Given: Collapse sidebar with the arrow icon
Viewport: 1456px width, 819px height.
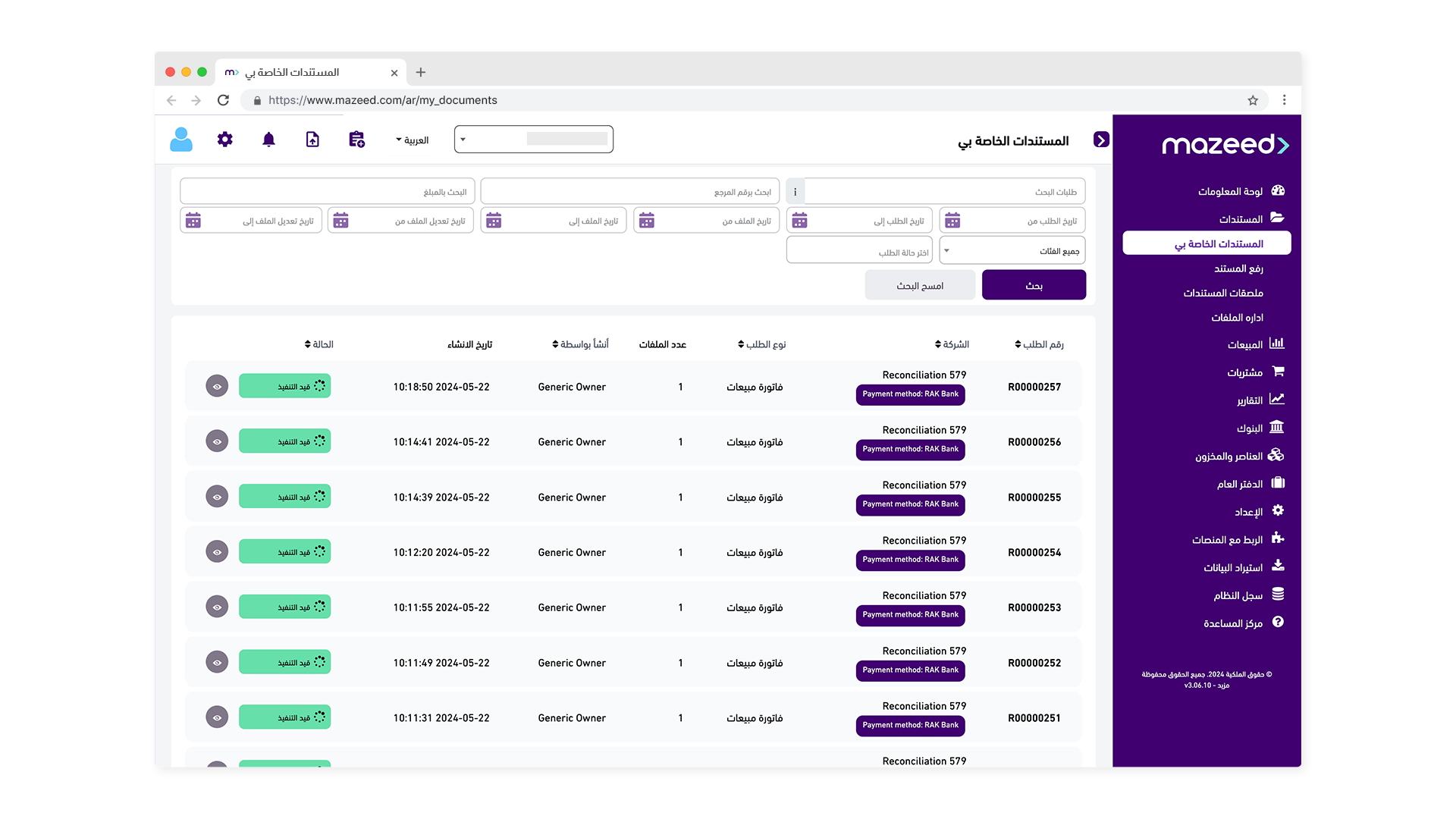Looking at the screenshot, I should [x=1101, y=140].
